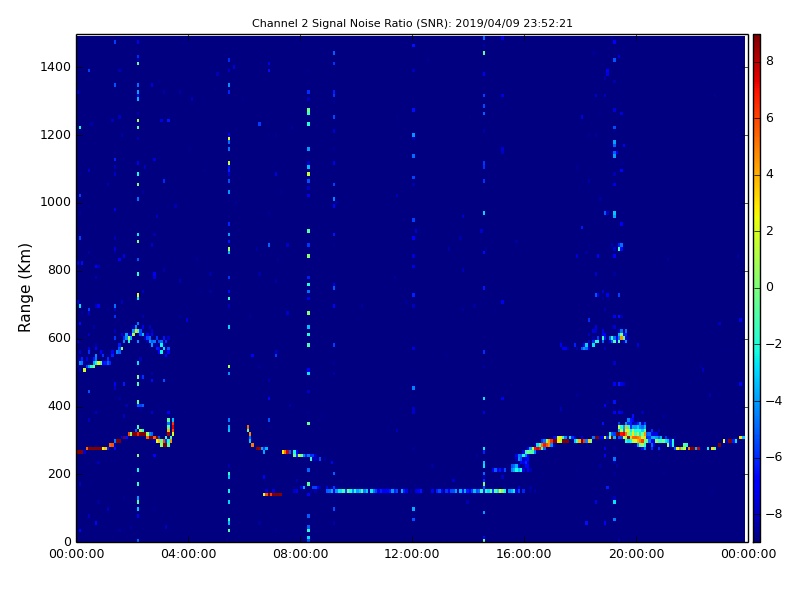
Task: Click the plot title with timestamp 23:52:21
Action: 412,23
